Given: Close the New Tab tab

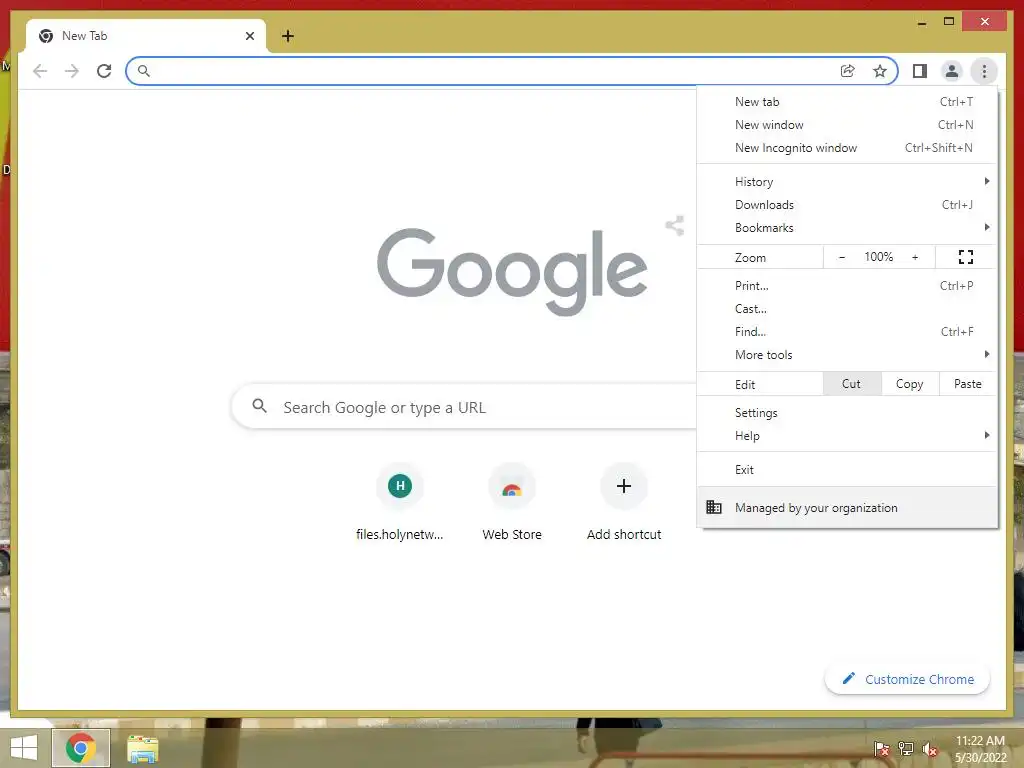Looking at the screenshot, I should 249,36.
